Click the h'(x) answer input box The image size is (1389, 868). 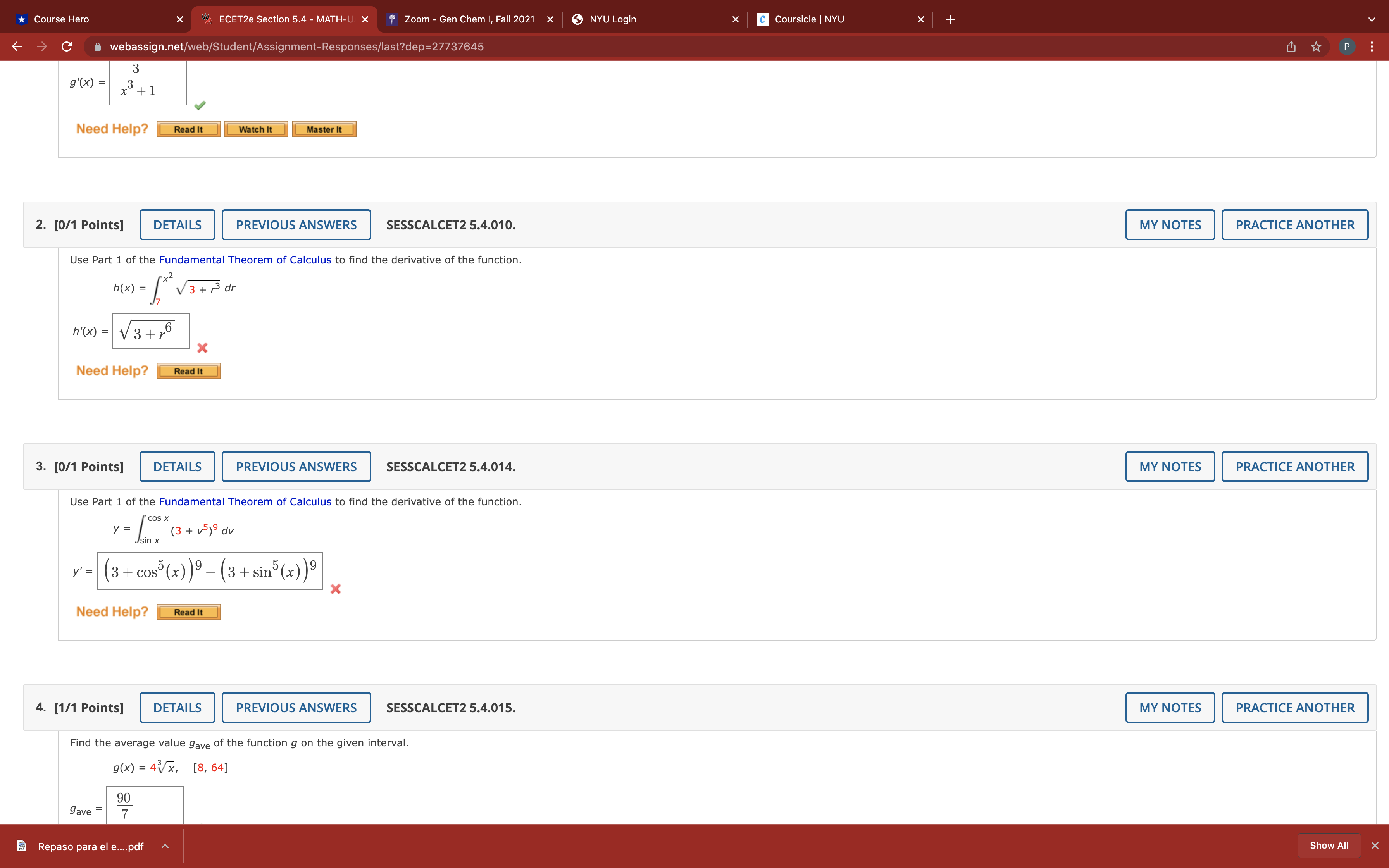tap(150, 331)
